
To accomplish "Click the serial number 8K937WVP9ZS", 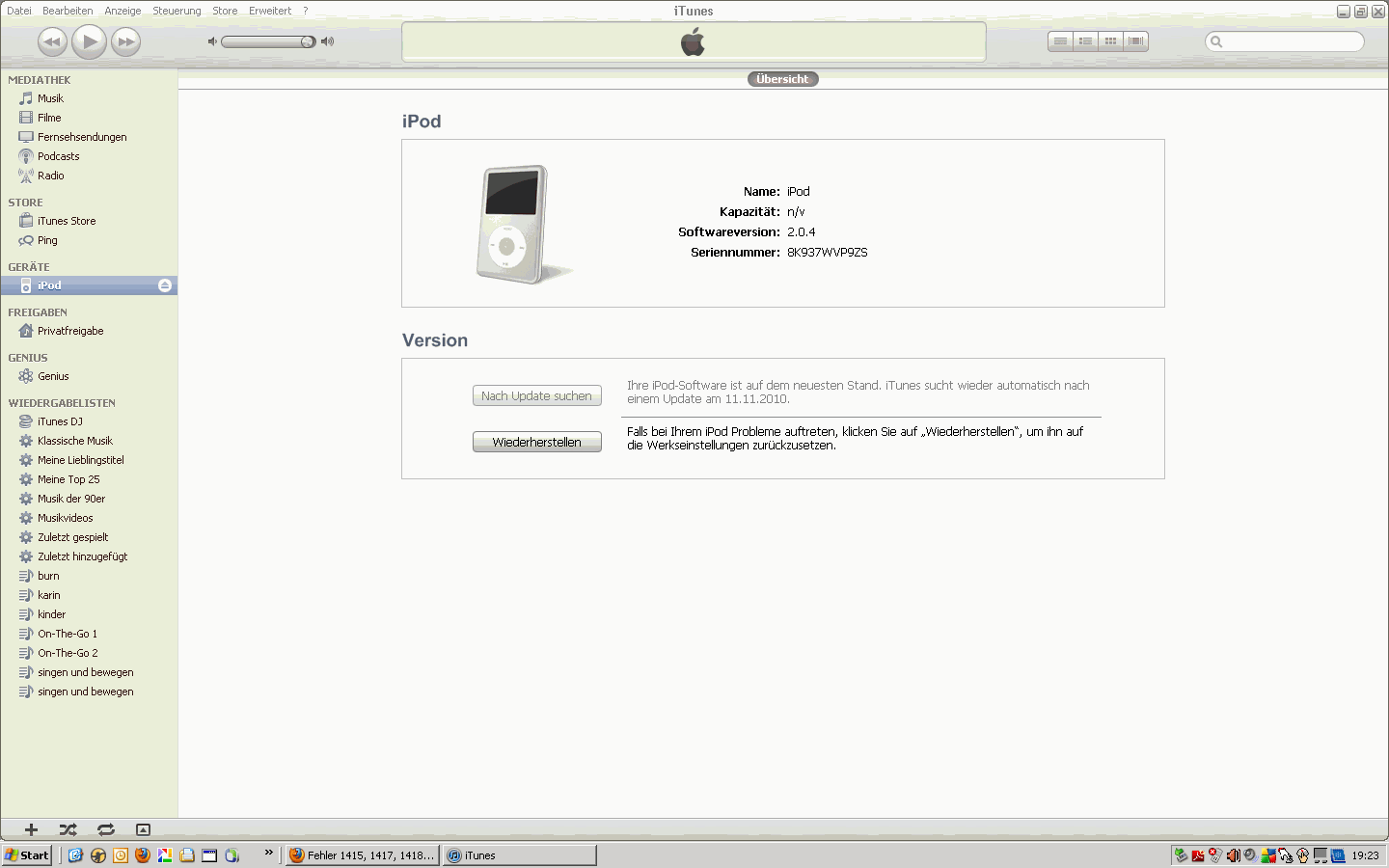I will tap(828, 252).
